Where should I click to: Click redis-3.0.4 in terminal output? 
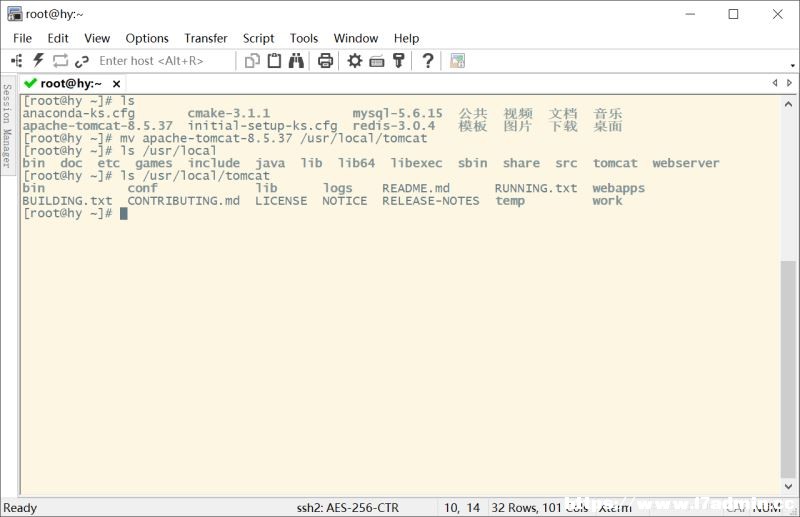tap(394, 126)
